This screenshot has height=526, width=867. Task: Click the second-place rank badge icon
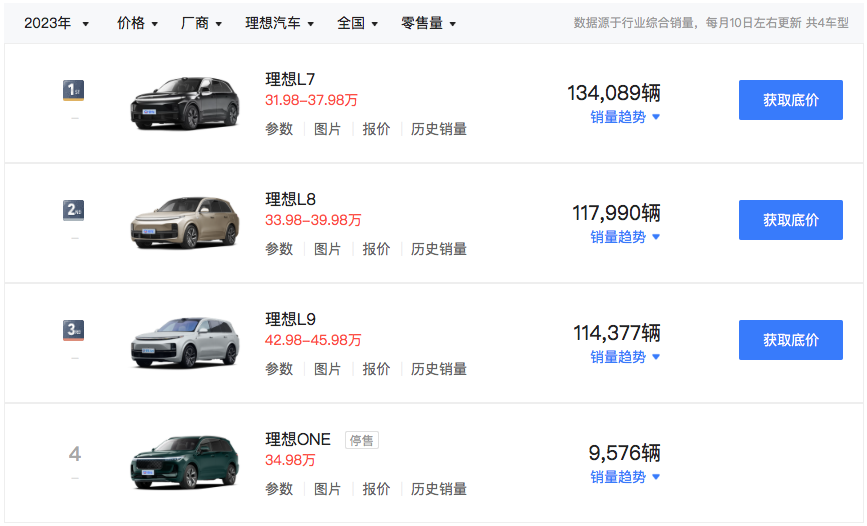[x=73, y=211]
